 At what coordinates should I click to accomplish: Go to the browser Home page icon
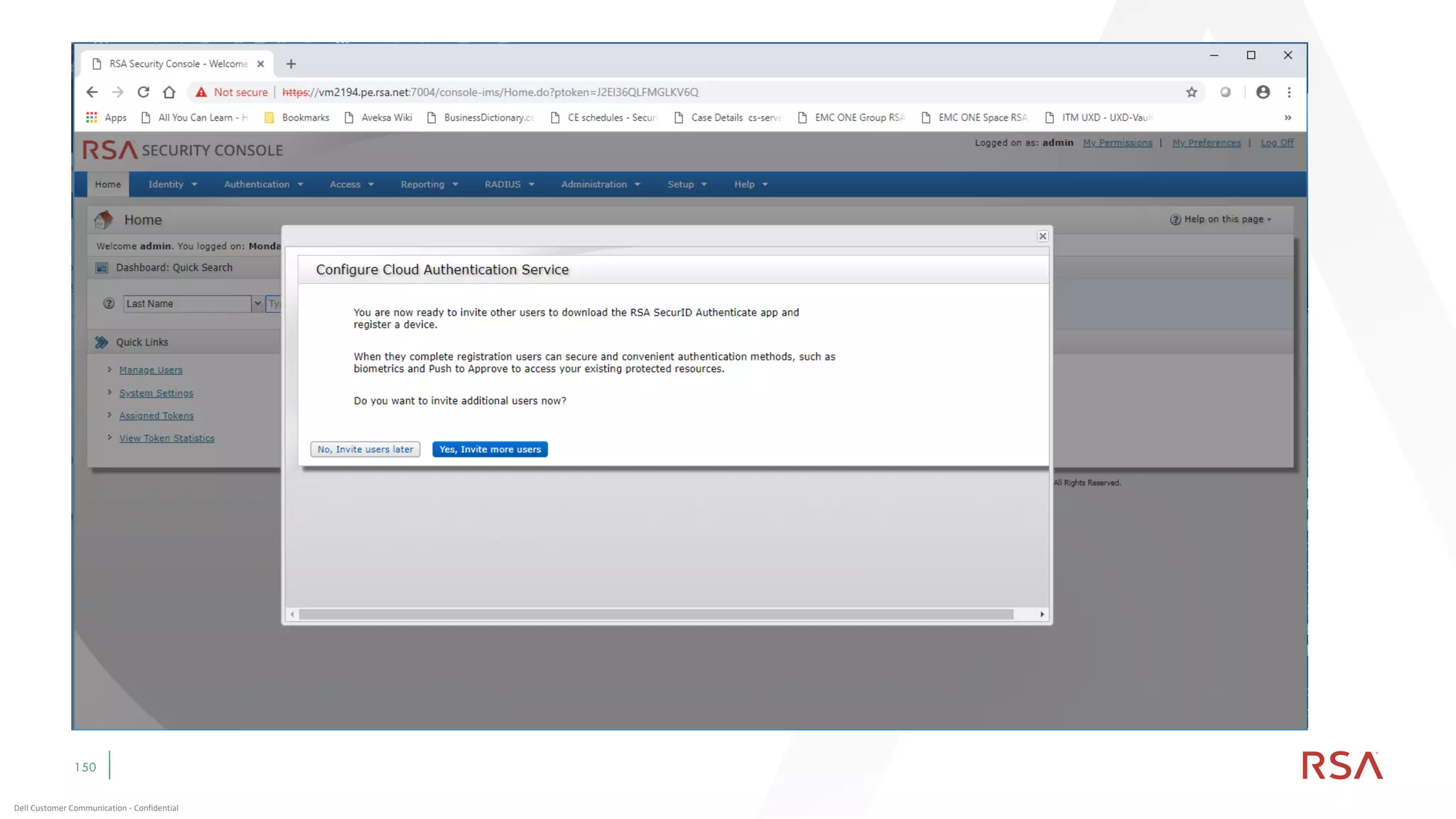coord(168,92)
